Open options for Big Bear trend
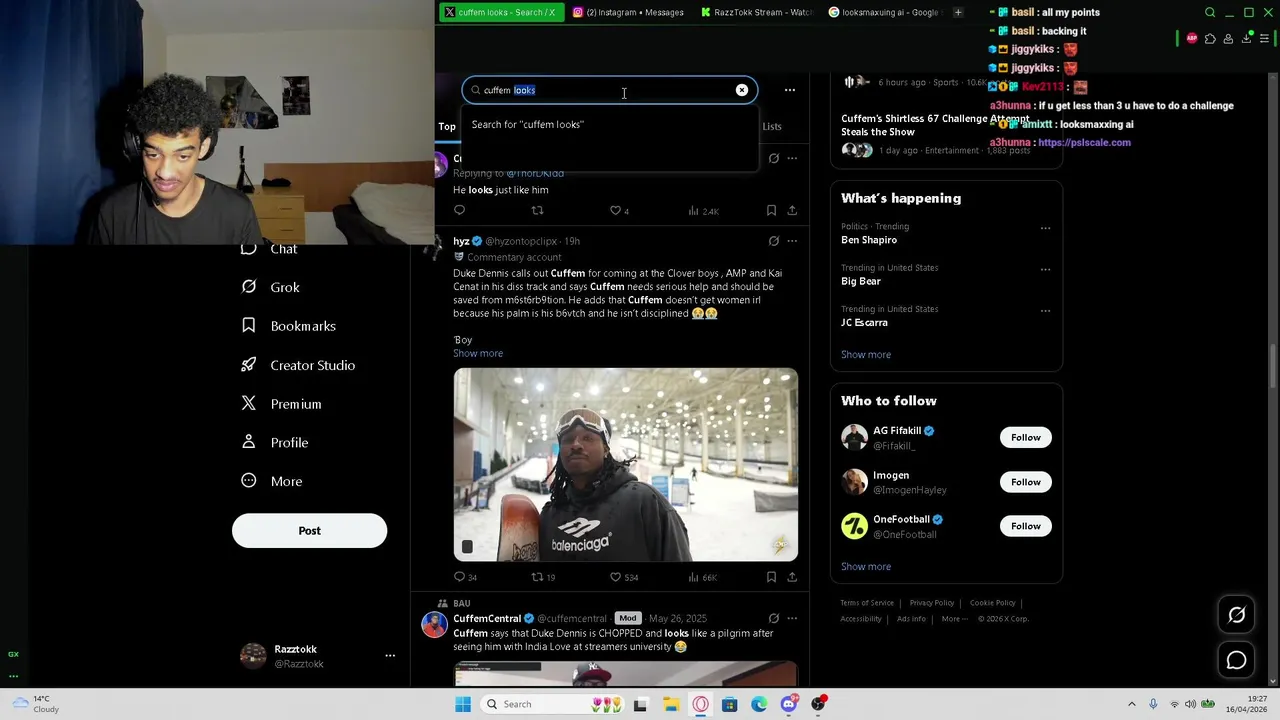Image resolution: width=1280 pixels, height=720 pixels. point(1045,269)
